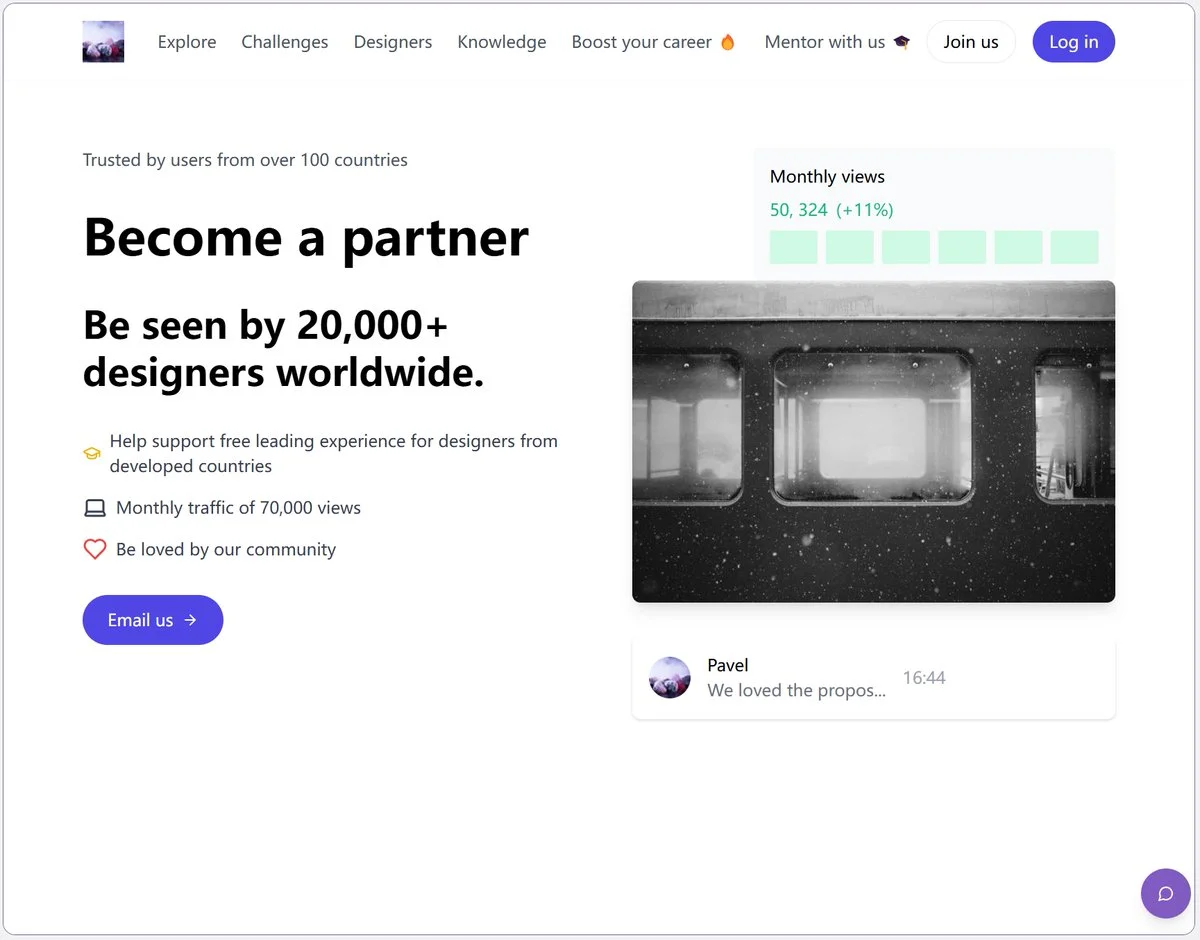Navigate to Knowledge
The height and width of the screenshot is (940, 1200).
tap(502, 42)
